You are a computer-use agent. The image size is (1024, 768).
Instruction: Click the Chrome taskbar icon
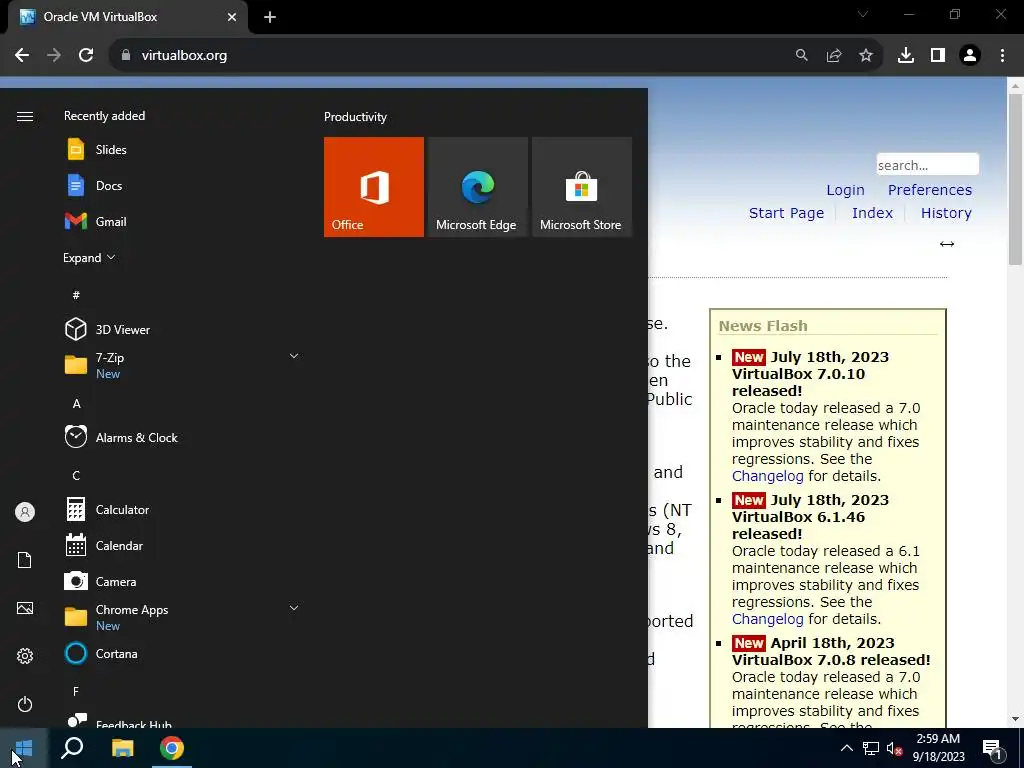point(172,748)
